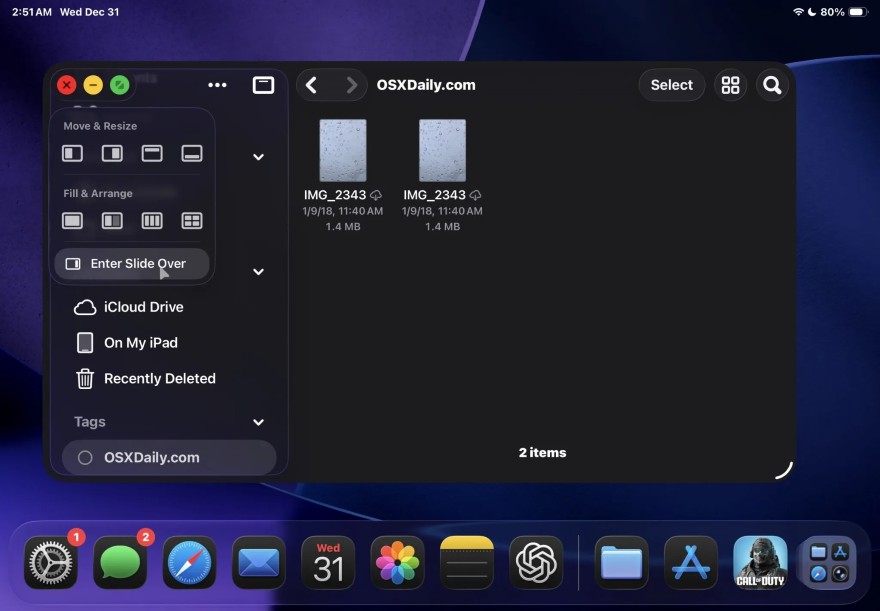Tile window to left half of screen
880x611 pixels.
pyautogui.click(x=72, y=153)
